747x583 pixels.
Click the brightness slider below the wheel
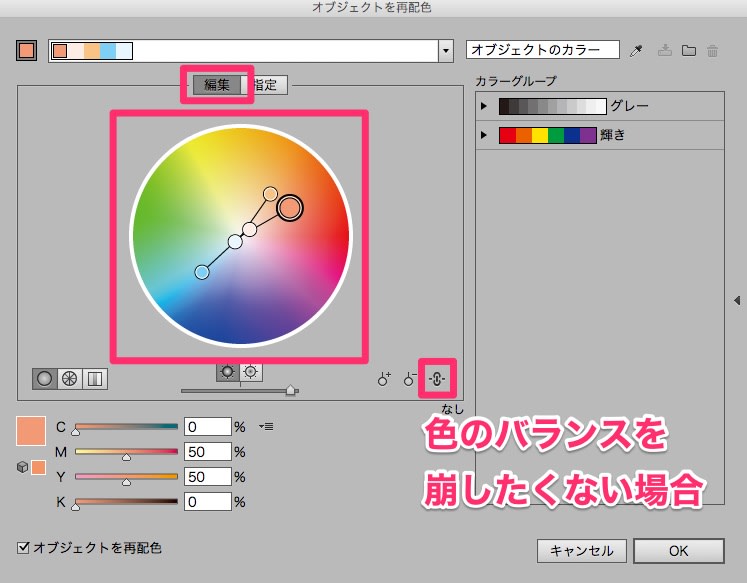coord(240,391)
